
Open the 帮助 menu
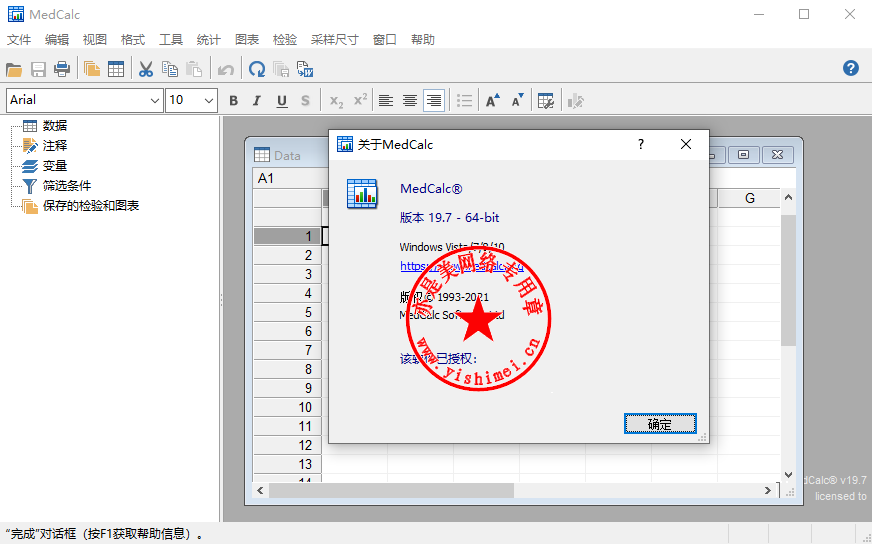pyautogui.click(x=423, y=39)
